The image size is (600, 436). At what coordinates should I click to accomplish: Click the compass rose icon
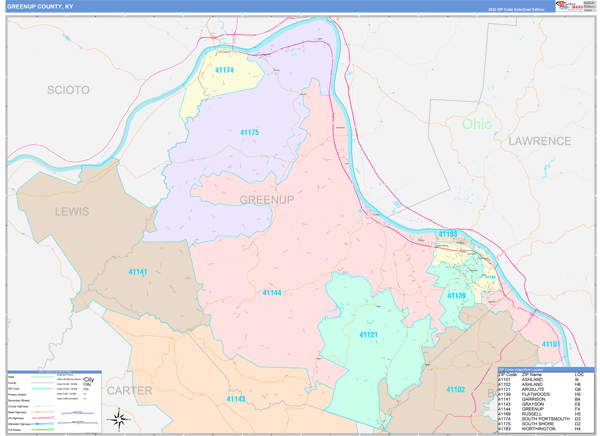119,417
